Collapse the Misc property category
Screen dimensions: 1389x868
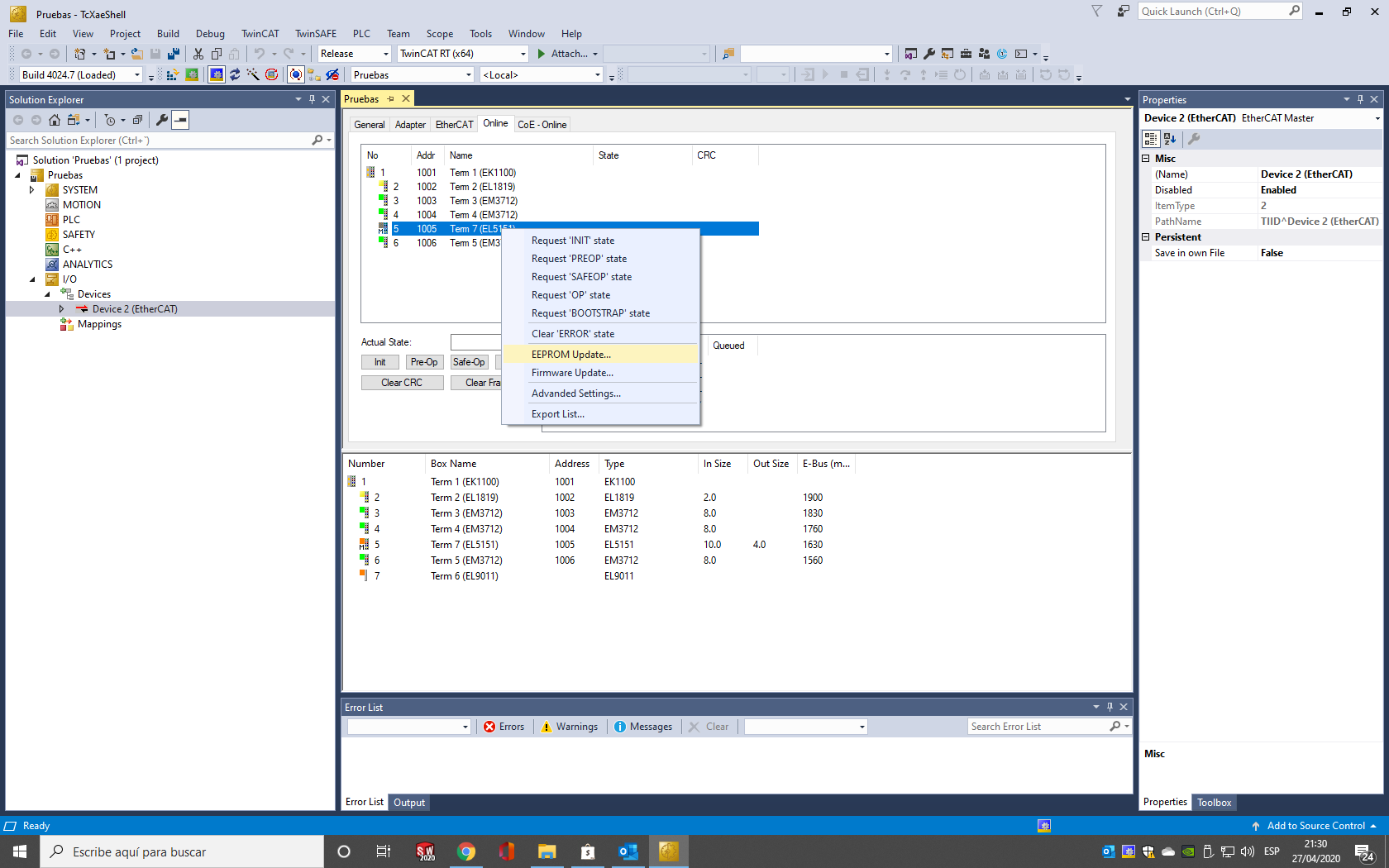tap(1146, 159)
